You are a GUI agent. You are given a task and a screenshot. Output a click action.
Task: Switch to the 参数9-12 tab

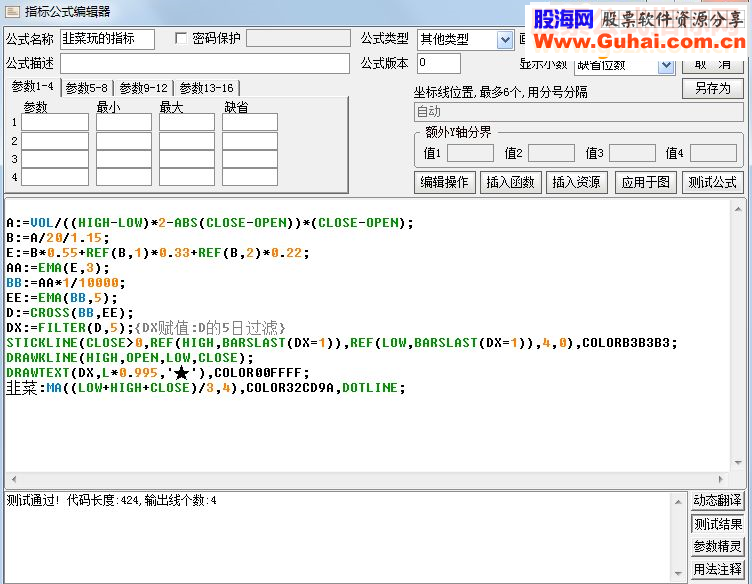pos(143,88)
